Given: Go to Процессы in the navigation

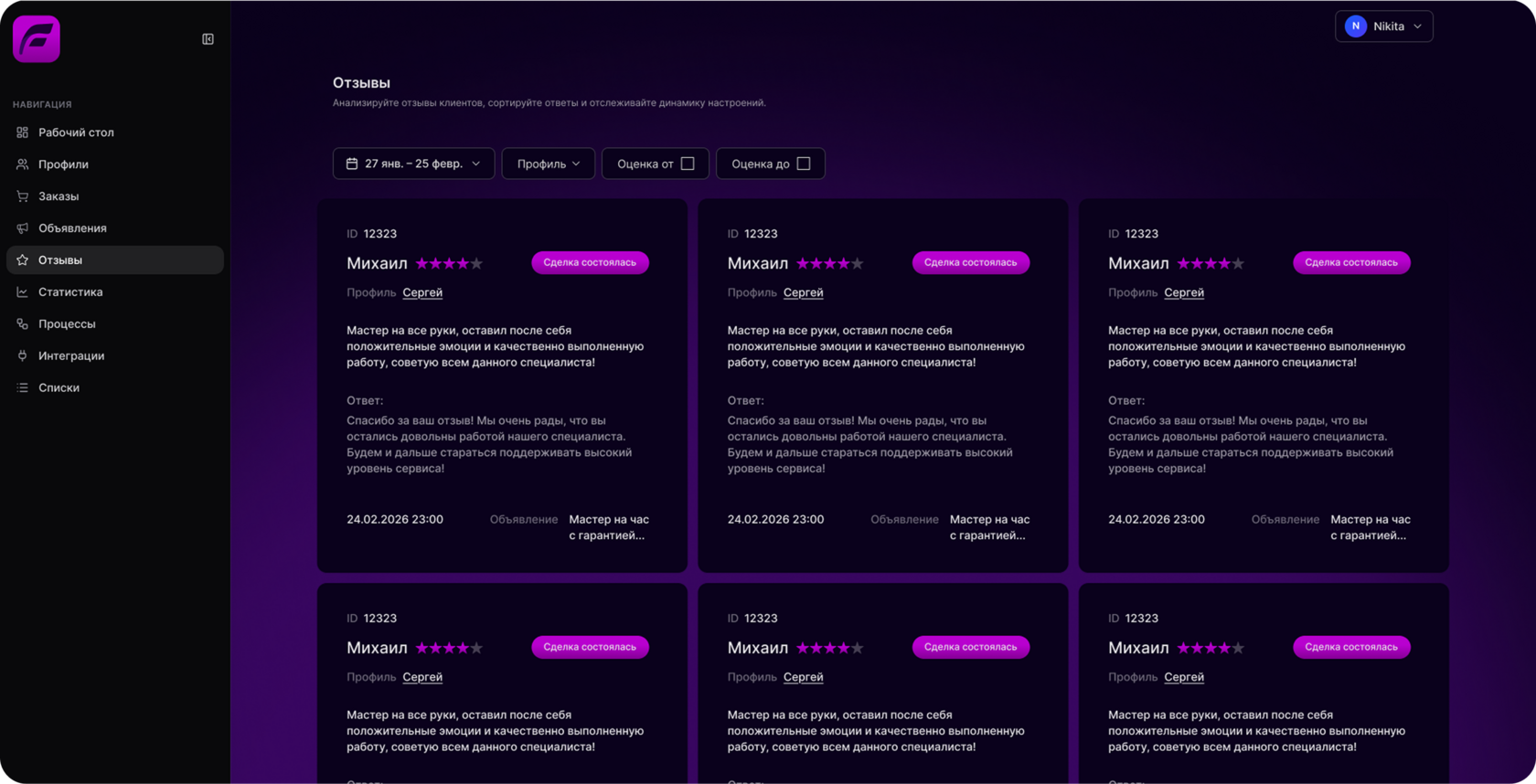Looking at the screenshot, I should [x=67, y=324].
